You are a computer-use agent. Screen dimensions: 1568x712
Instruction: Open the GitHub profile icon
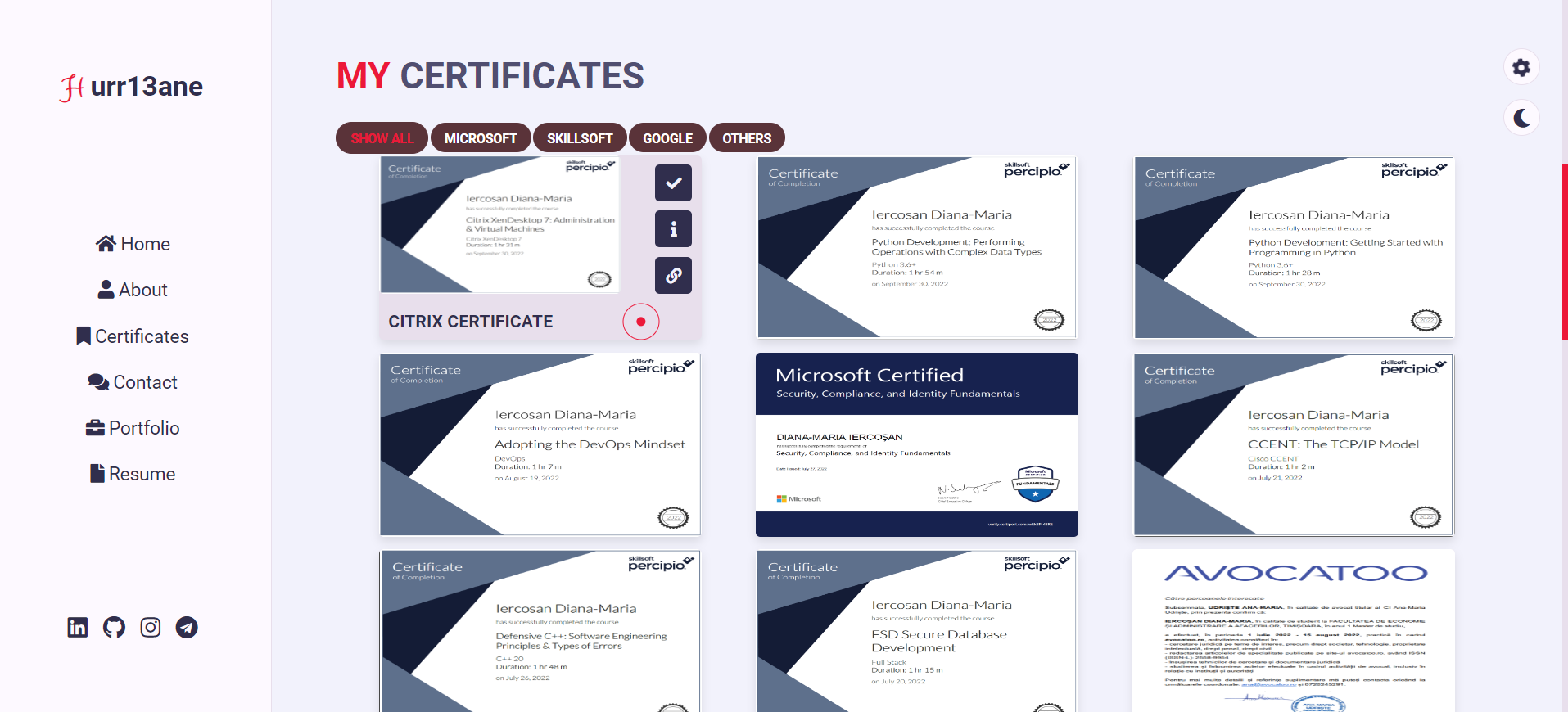pyautogui.click(x=114, y=628)
